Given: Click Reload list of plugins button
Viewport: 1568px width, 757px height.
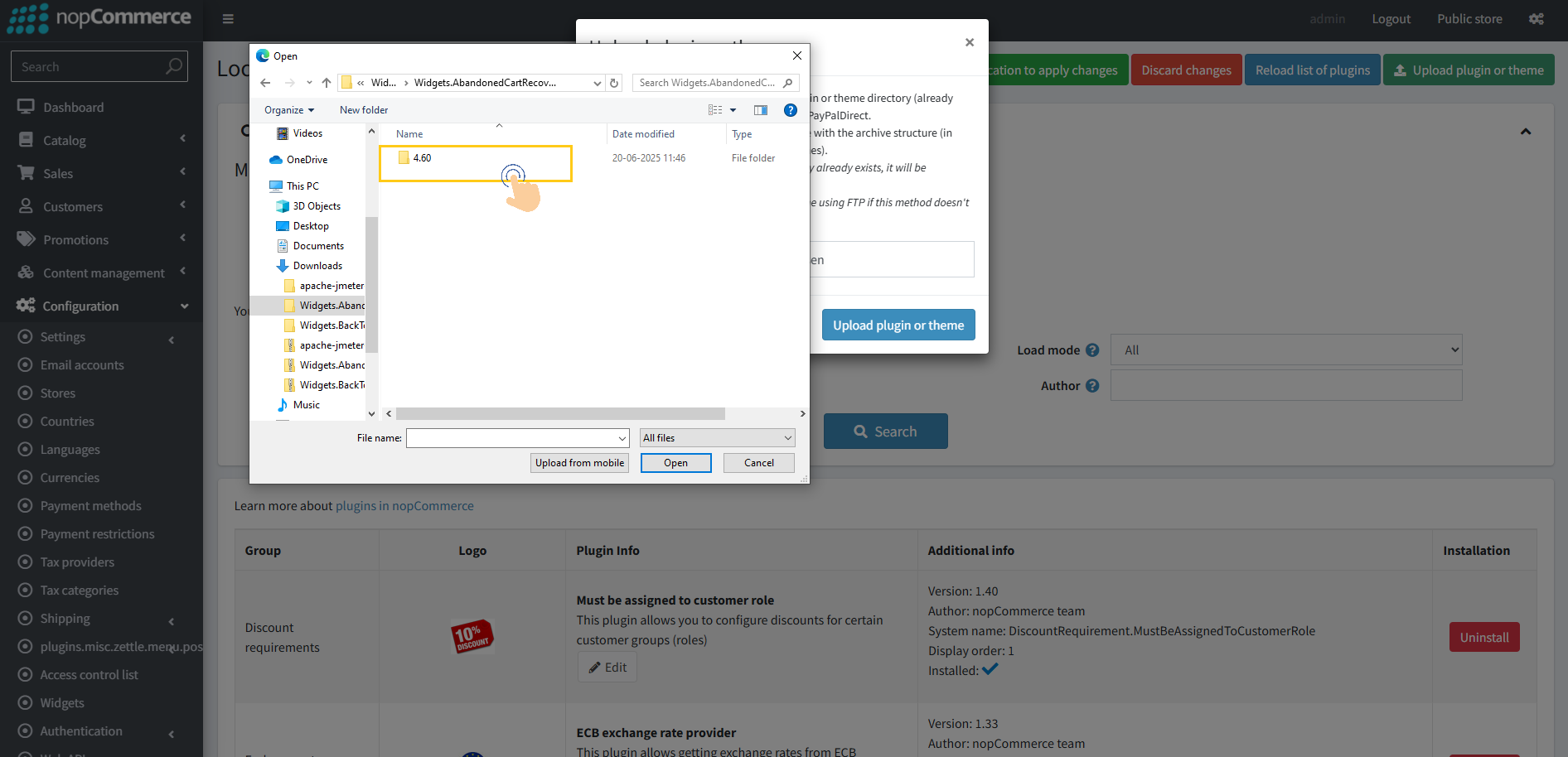Looking at the screenshot, I should point(1312,70).
